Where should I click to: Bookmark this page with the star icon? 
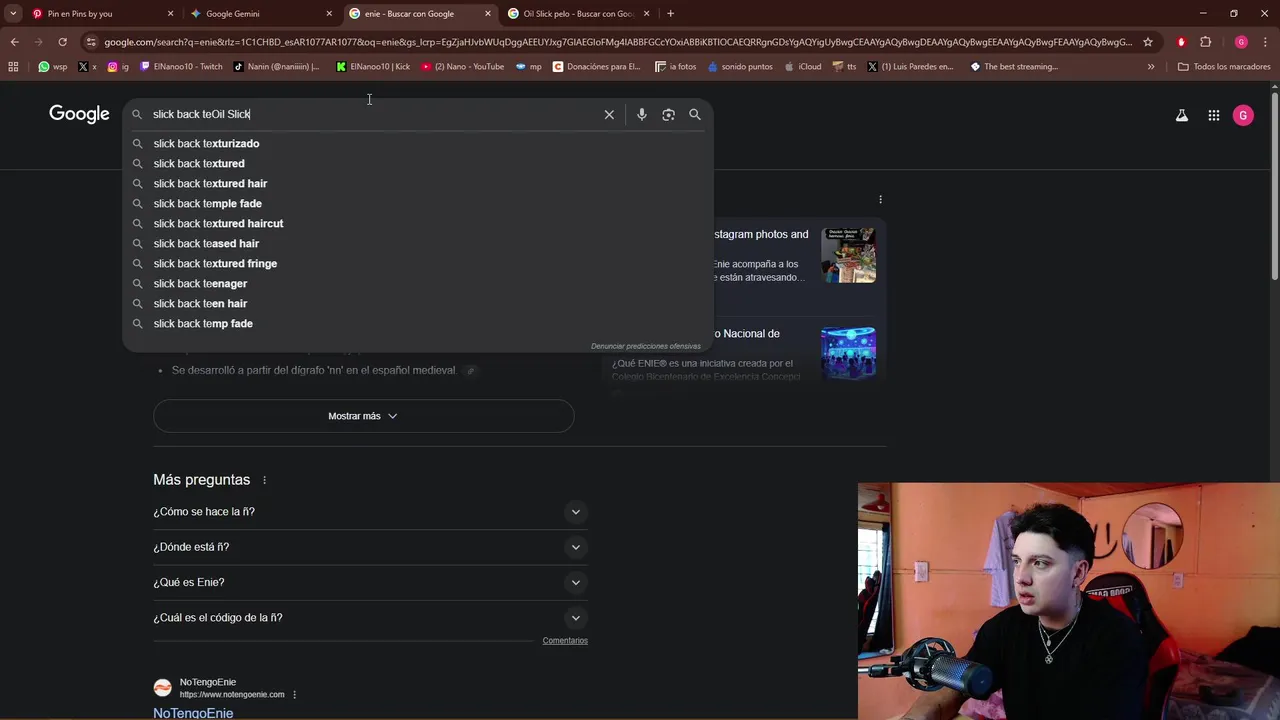click(1148, 42)
